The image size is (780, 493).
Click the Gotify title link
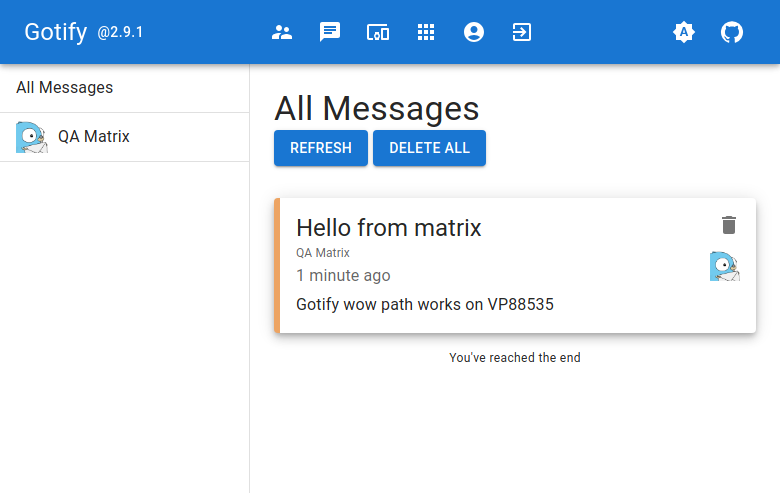56,32
